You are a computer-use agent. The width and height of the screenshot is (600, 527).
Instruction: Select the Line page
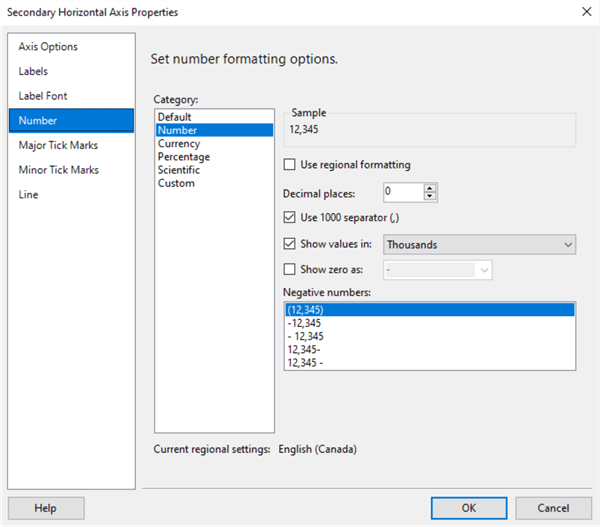click(29, 194)
